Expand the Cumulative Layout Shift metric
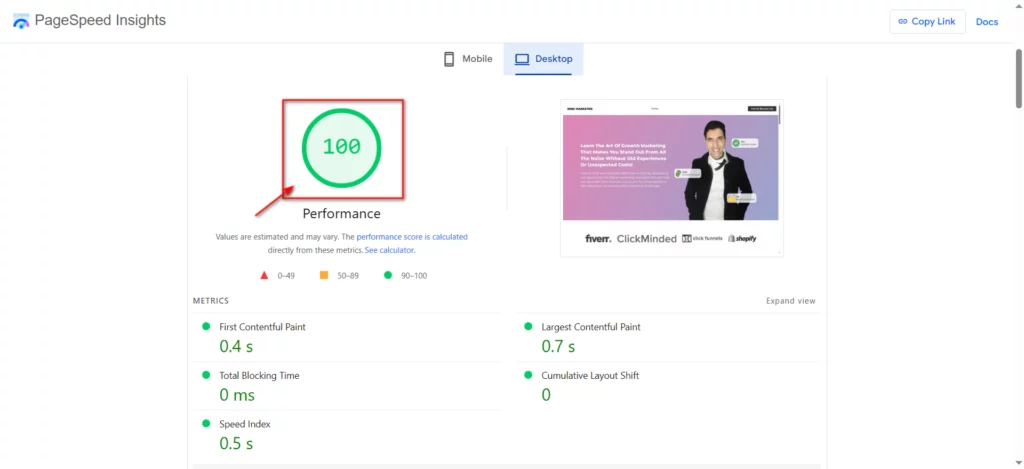 coord(667,386)
